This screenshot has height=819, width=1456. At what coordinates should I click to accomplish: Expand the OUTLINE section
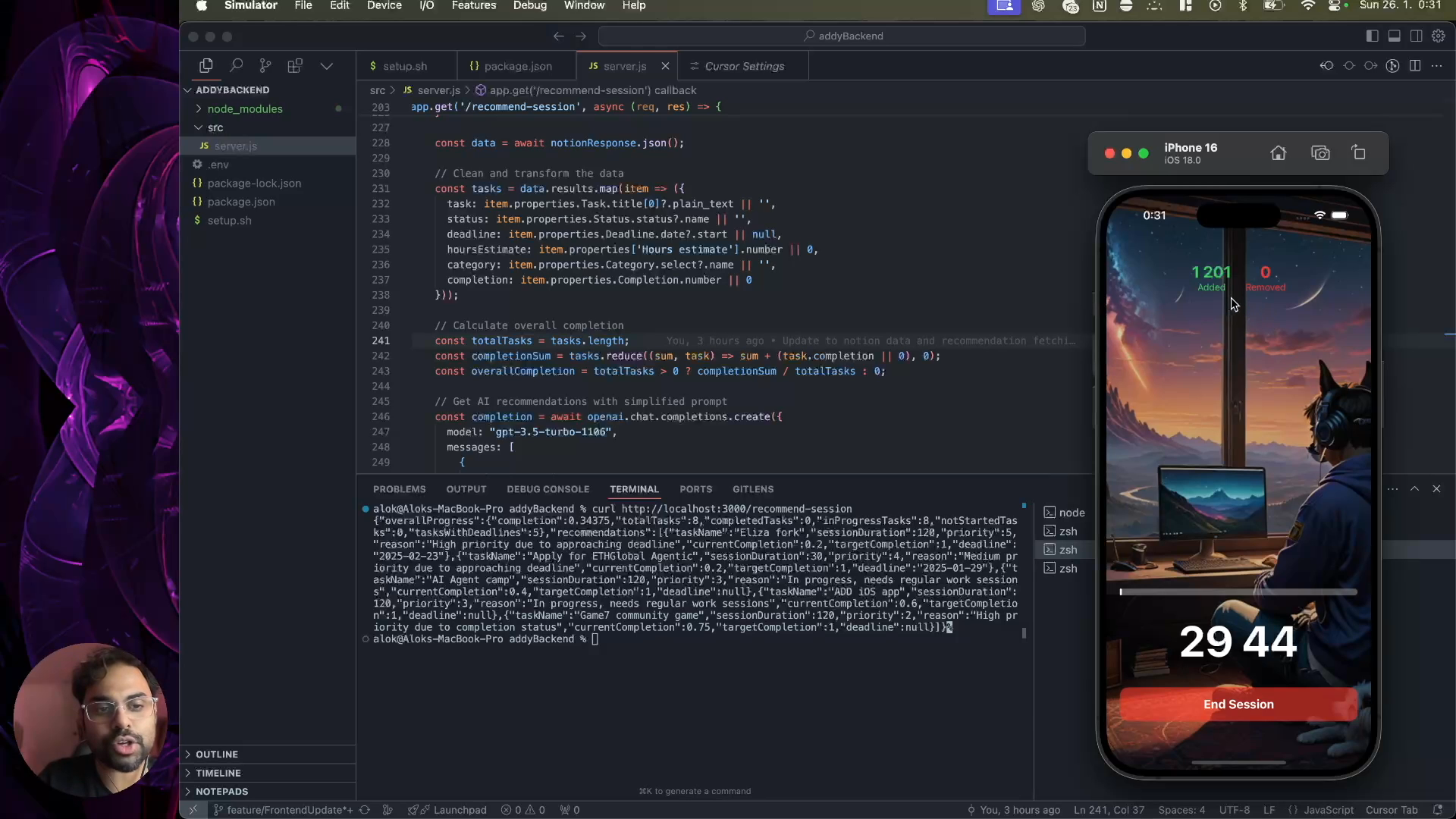click(x=217, y=754)
